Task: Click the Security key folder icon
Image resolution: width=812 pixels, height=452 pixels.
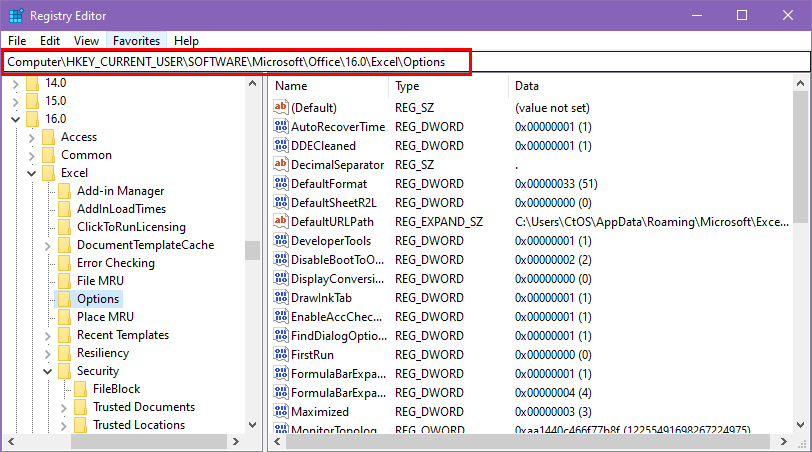Action: [64, 371]
